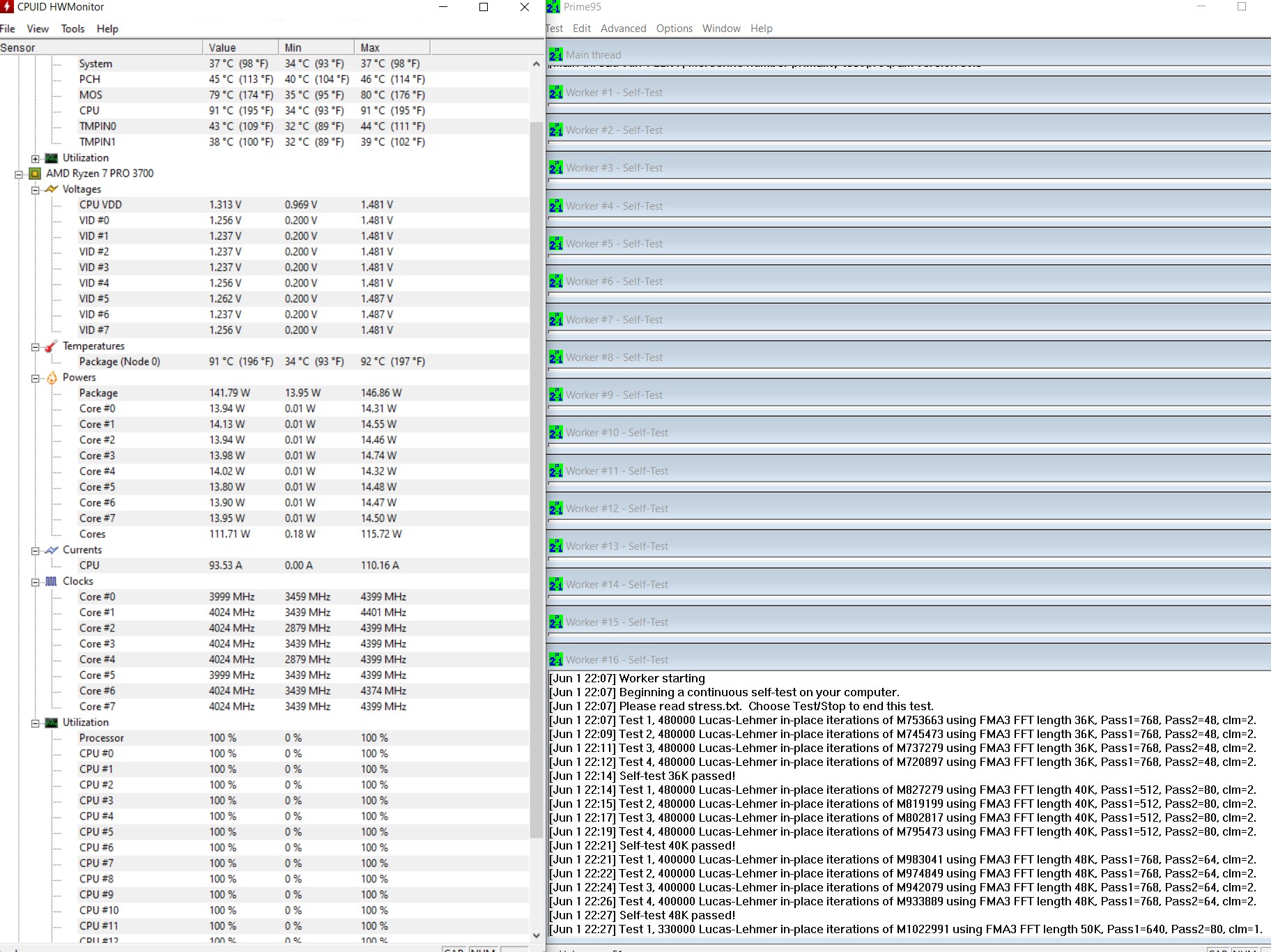Click the Voltages category icon
Viewport: 1271px width, 952px height.
52,190
